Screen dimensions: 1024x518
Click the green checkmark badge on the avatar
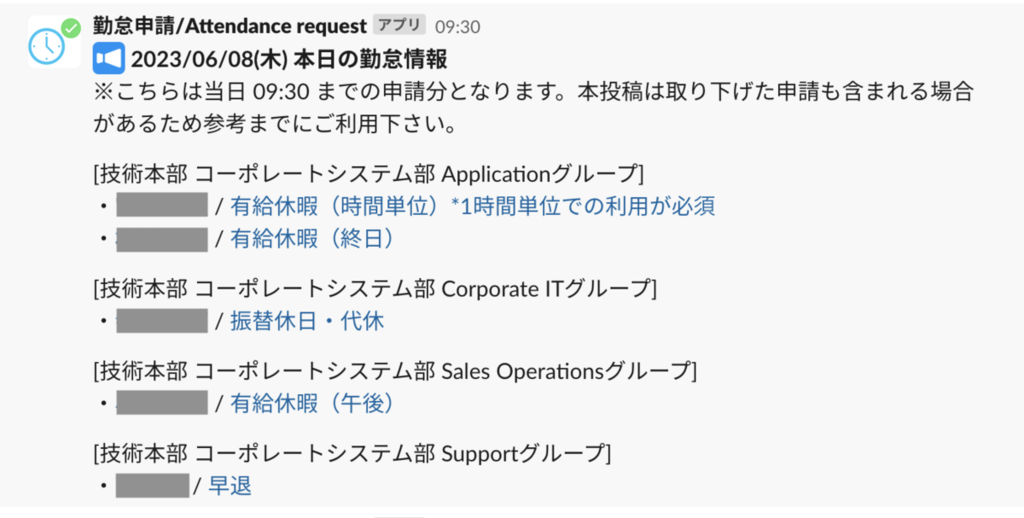pyautogui.click(x=71, y=28)
